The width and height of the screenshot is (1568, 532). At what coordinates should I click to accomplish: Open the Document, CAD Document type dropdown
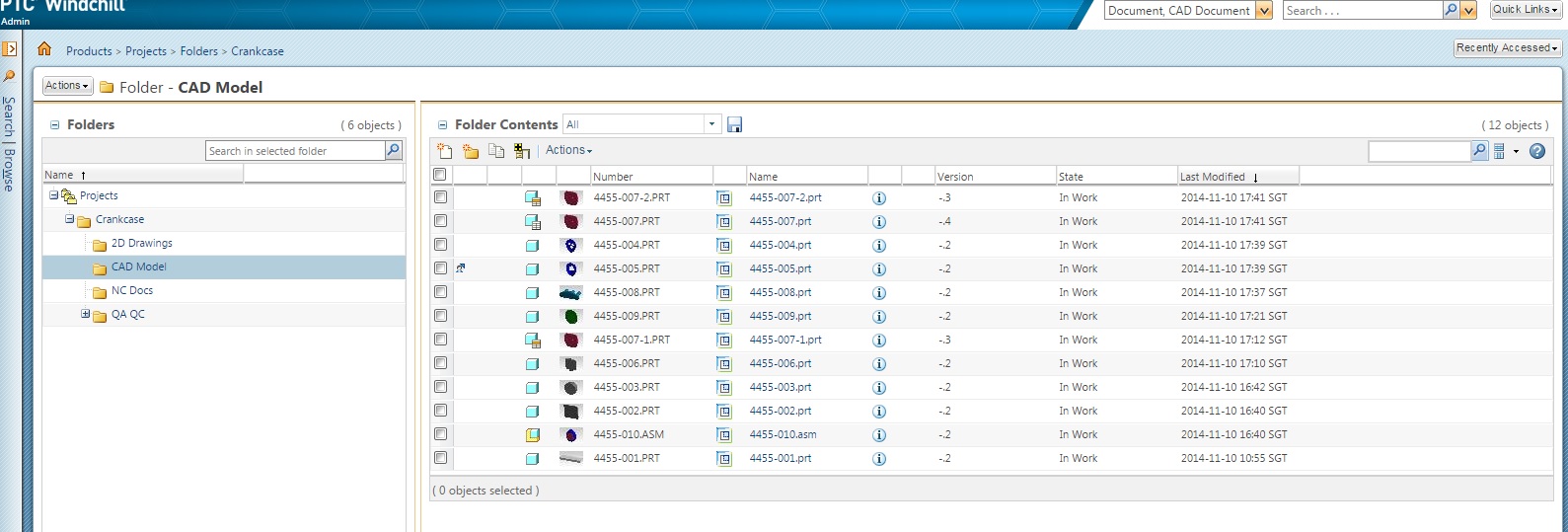click(1264, 11)
